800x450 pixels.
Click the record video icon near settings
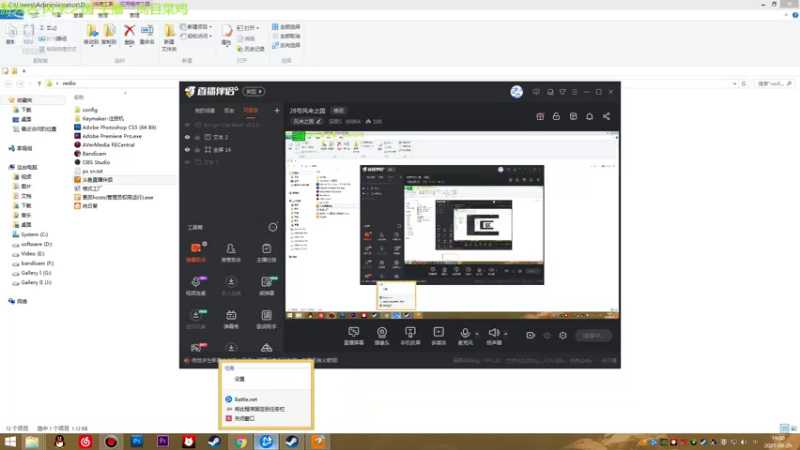pyautogui.click(x=531, y=335)
